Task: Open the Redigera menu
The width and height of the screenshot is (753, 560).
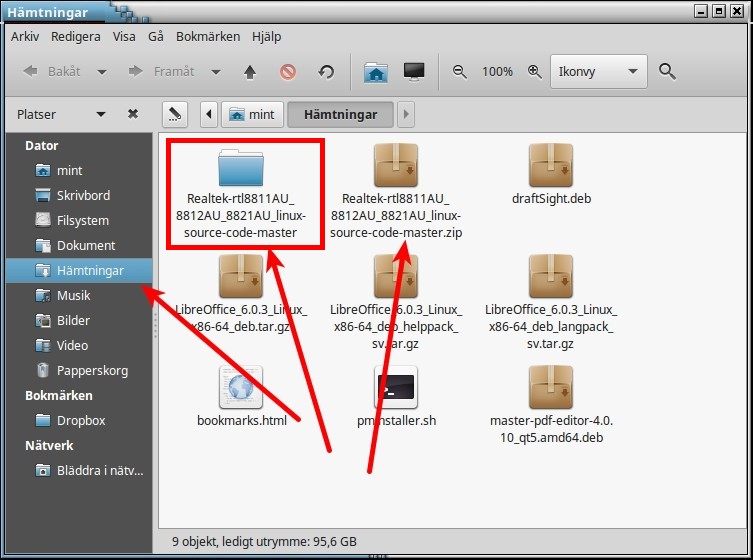Action: click(x=76, y=36)
